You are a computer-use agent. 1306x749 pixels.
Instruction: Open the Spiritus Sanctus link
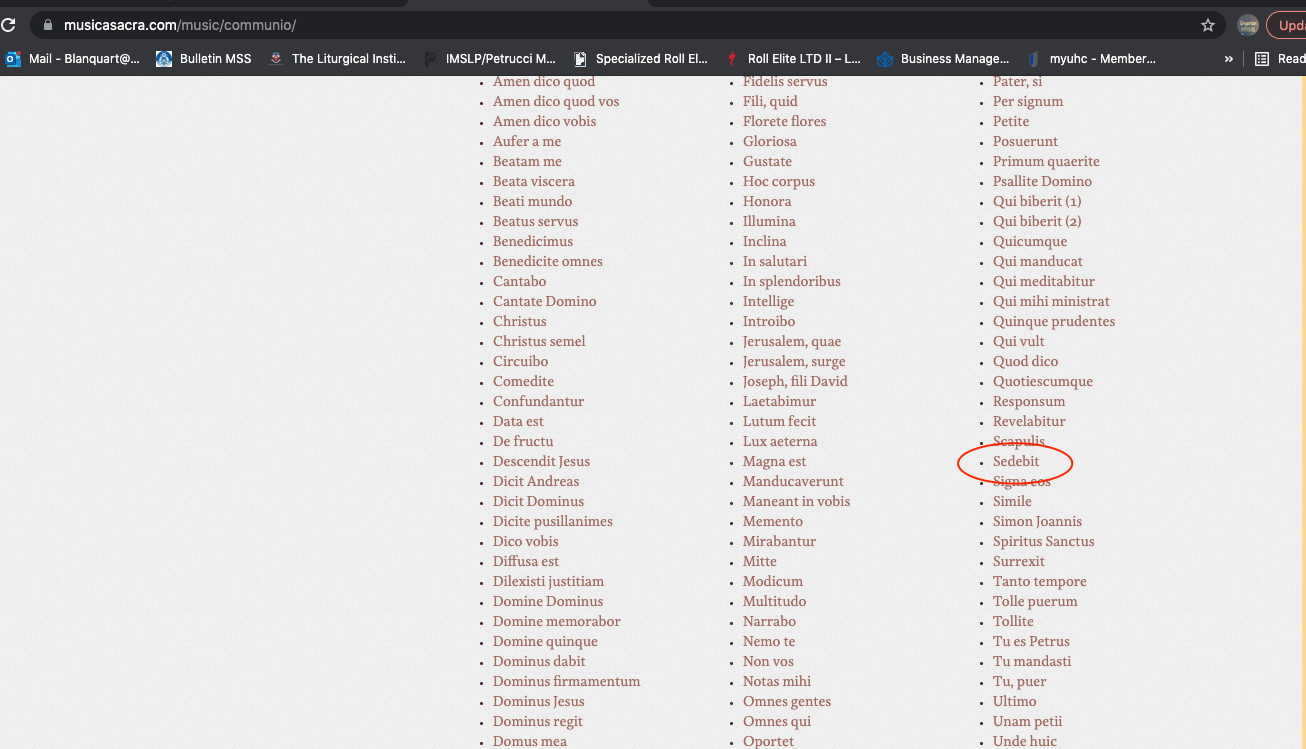1043,541
